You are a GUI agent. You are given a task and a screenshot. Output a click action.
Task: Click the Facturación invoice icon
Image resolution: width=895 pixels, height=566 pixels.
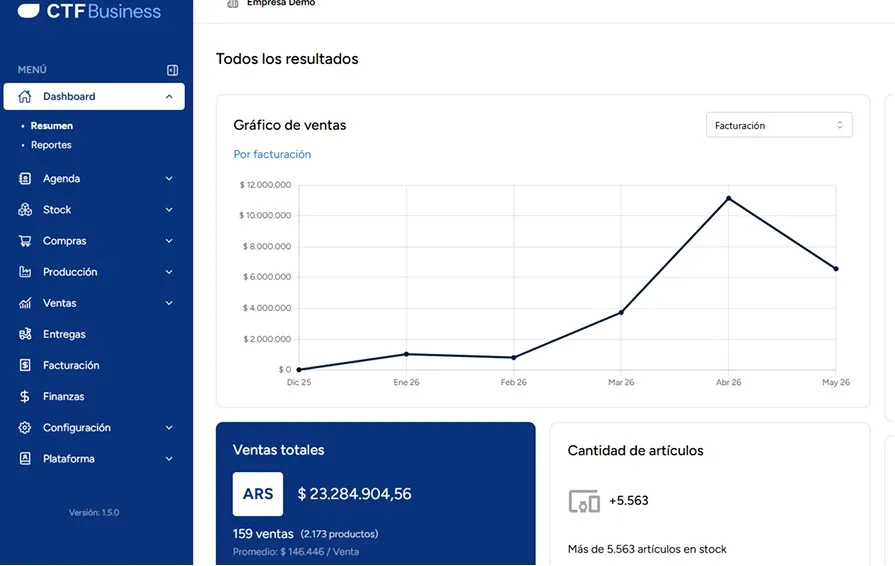point(25,365)
